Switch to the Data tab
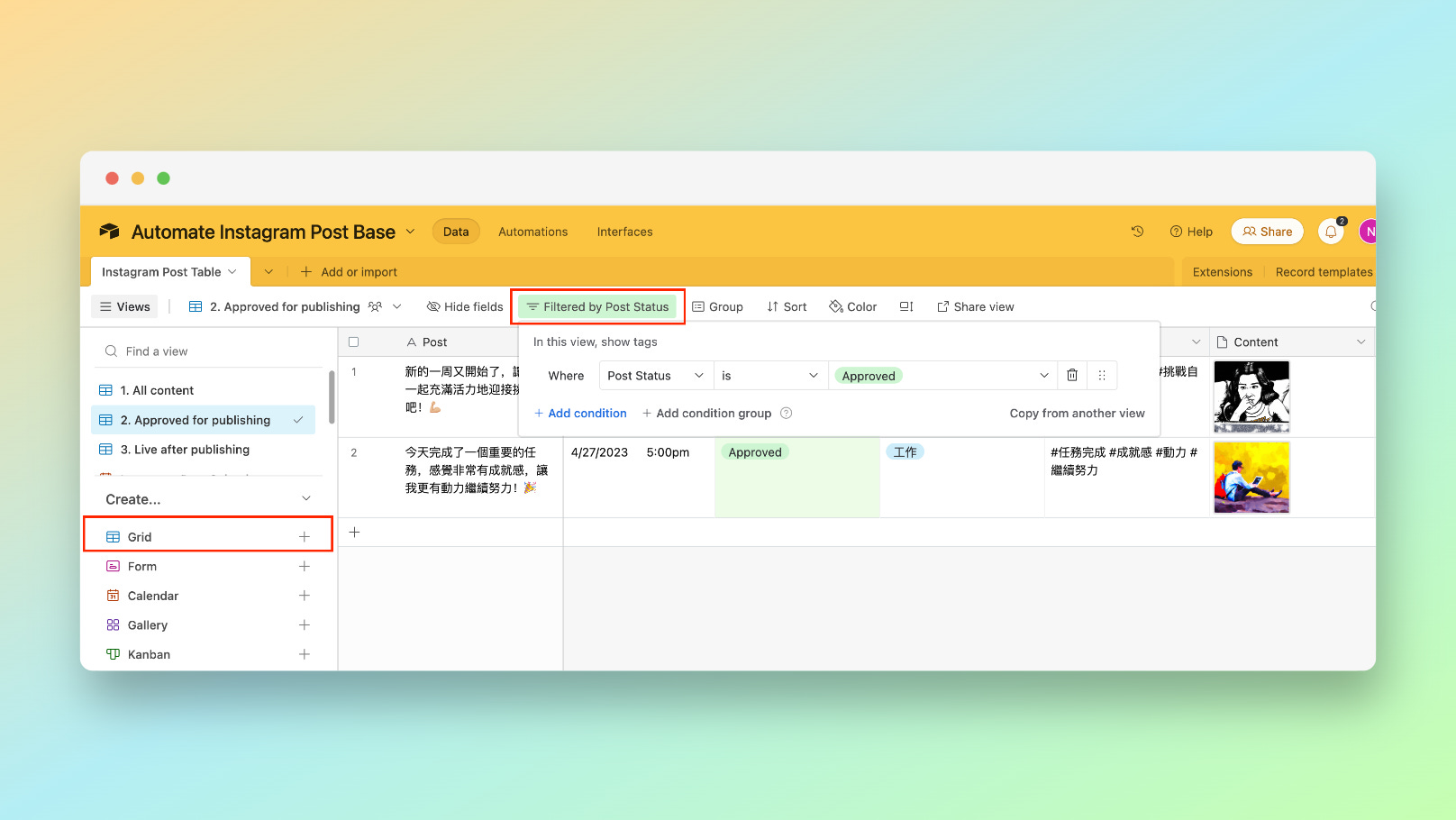The height and width of the screenshot is (820, 1456). 456,232
